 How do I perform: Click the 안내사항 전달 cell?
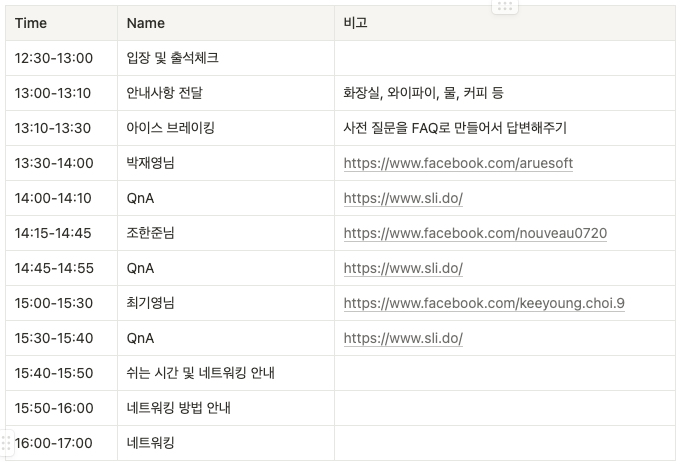tap(226, 93)
